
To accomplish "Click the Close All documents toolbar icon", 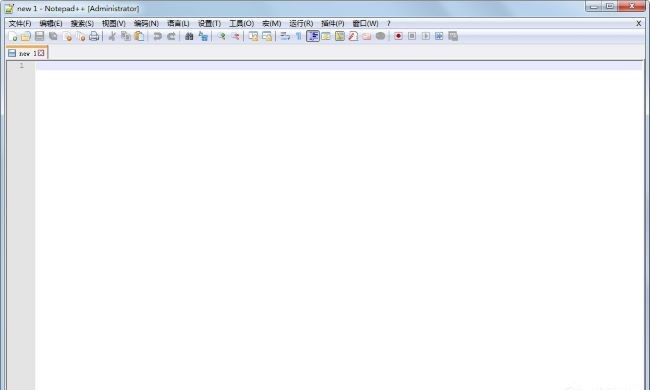I will pyautogui.click(x=81, y=36).
